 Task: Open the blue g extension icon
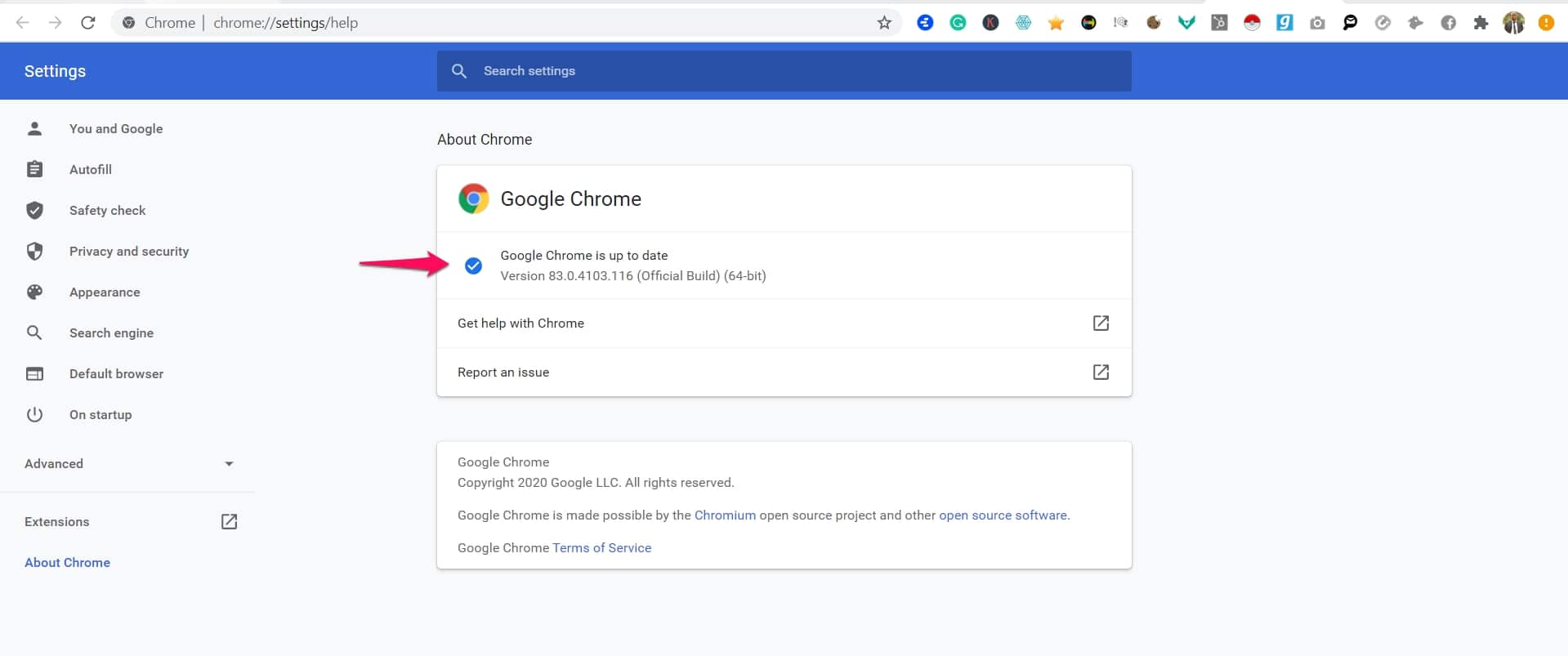point(1284,23)
